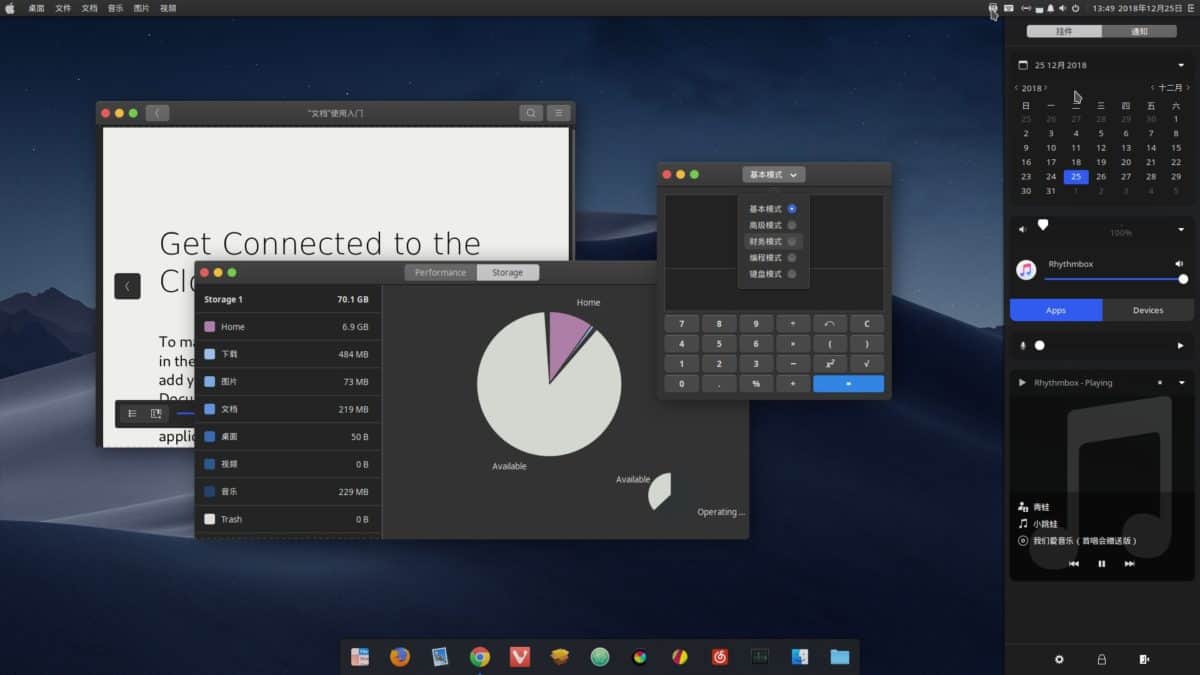Click the search icon in the document viewer toolbar
The image size is (1200, 675).
tap(531, 113)
